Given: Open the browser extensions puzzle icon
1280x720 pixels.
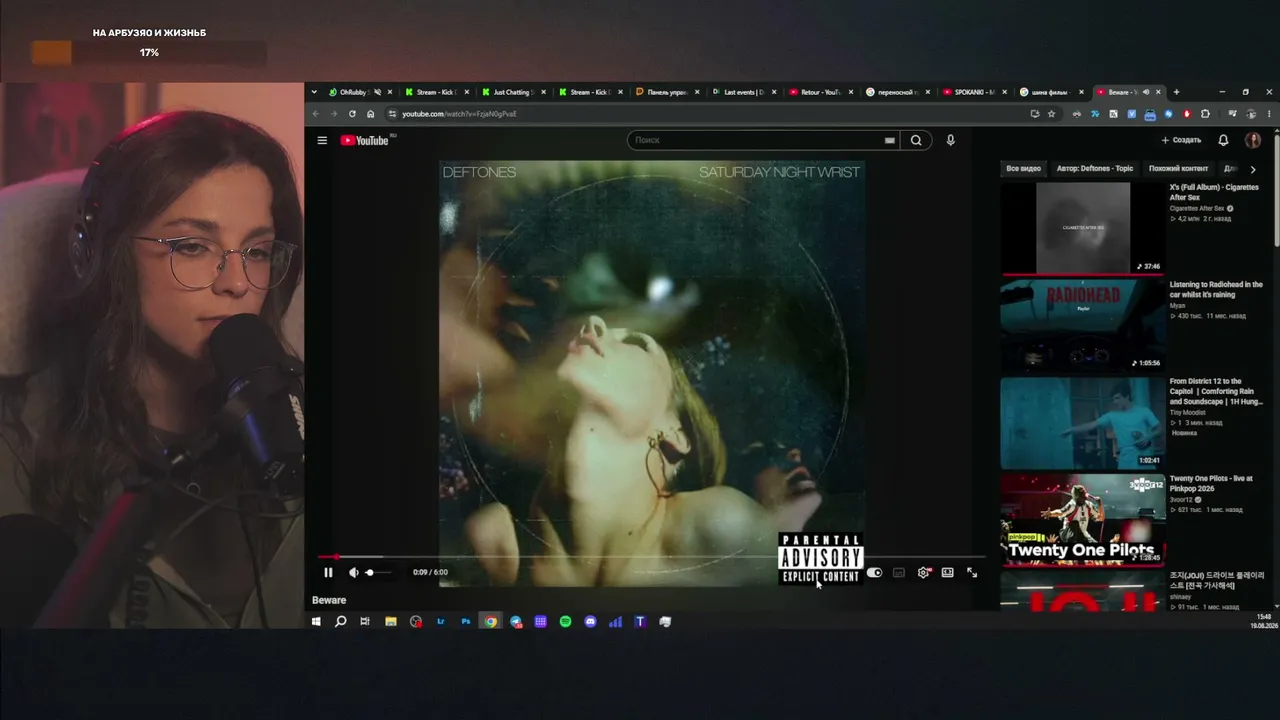Looking at the screenshot, I should tap(1205, 114).
